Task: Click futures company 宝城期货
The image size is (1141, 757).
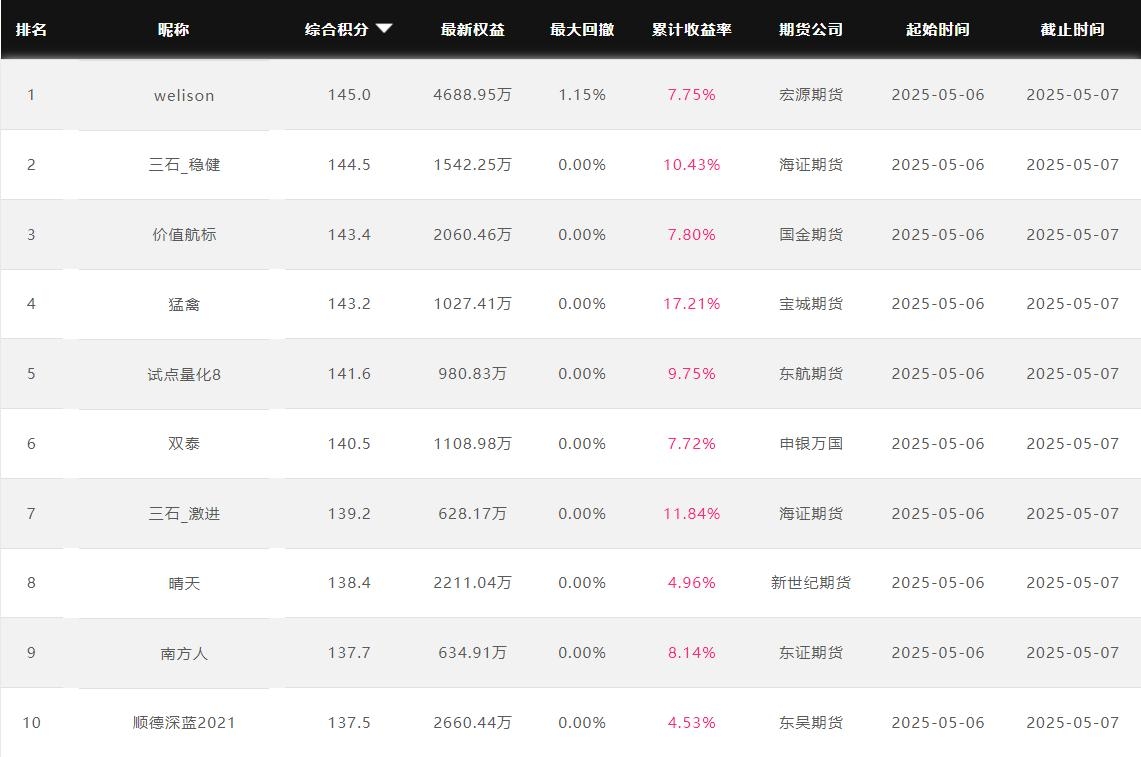Action: click(811, 304)
